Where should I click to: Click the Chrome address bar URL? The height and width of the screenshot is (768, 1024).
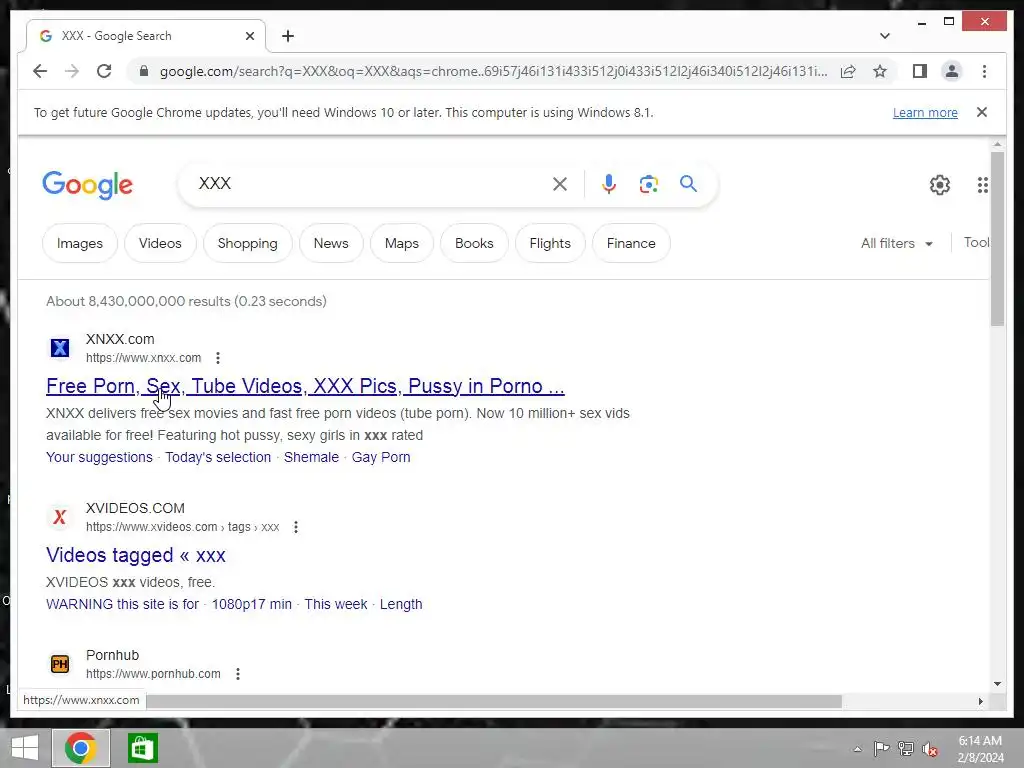click(493, 71)
